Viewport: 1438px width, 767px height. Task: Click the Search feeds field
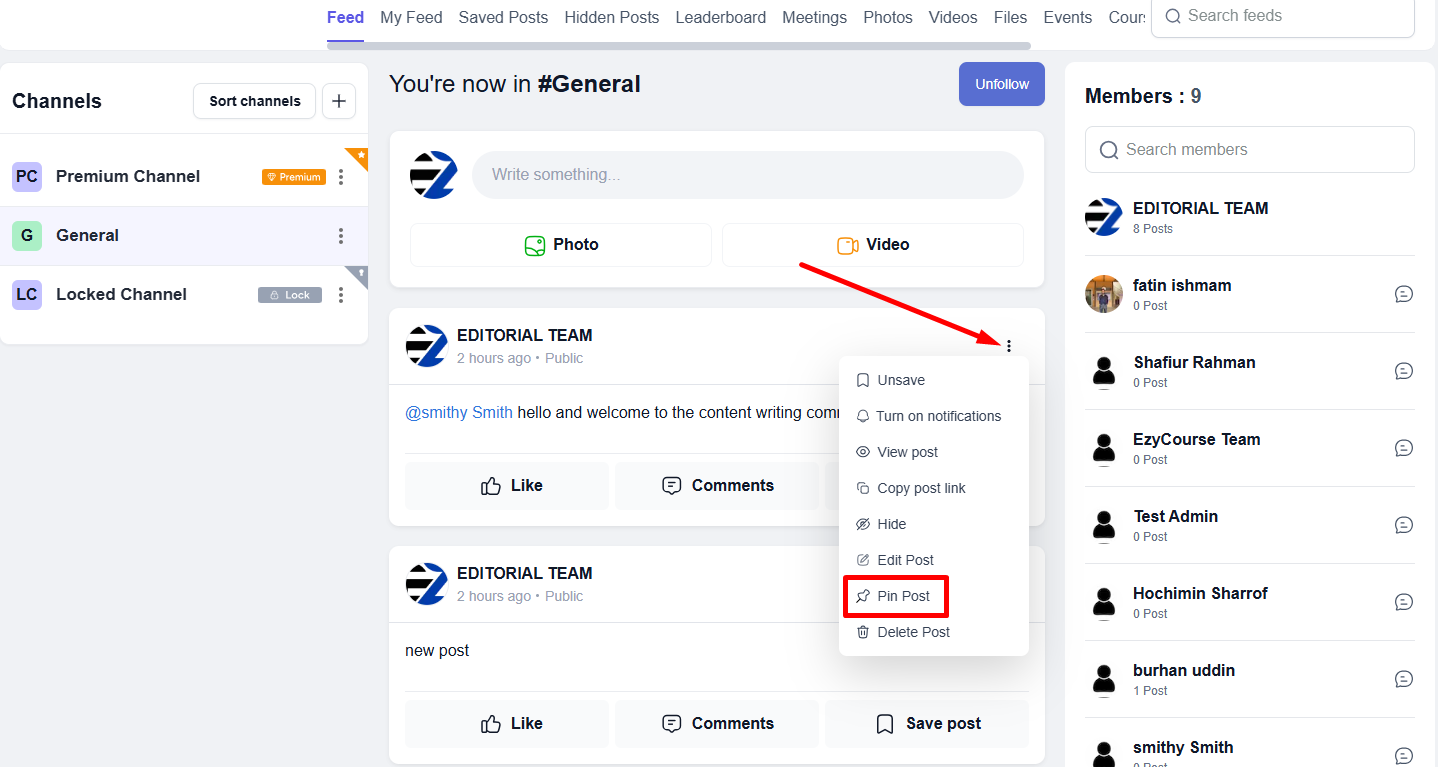tap(1283, 17)
